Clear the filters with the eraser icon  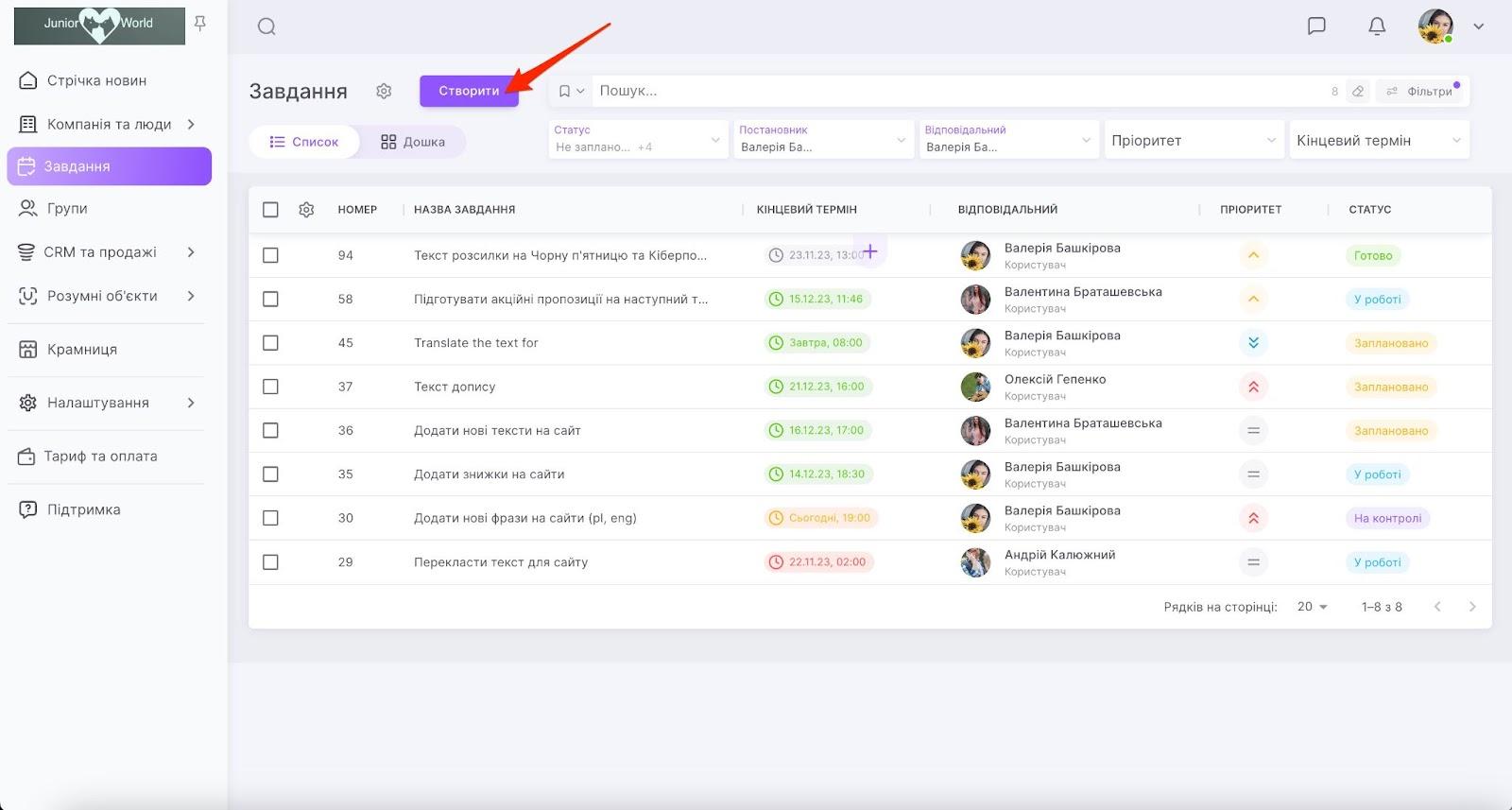coord(1358,92)
